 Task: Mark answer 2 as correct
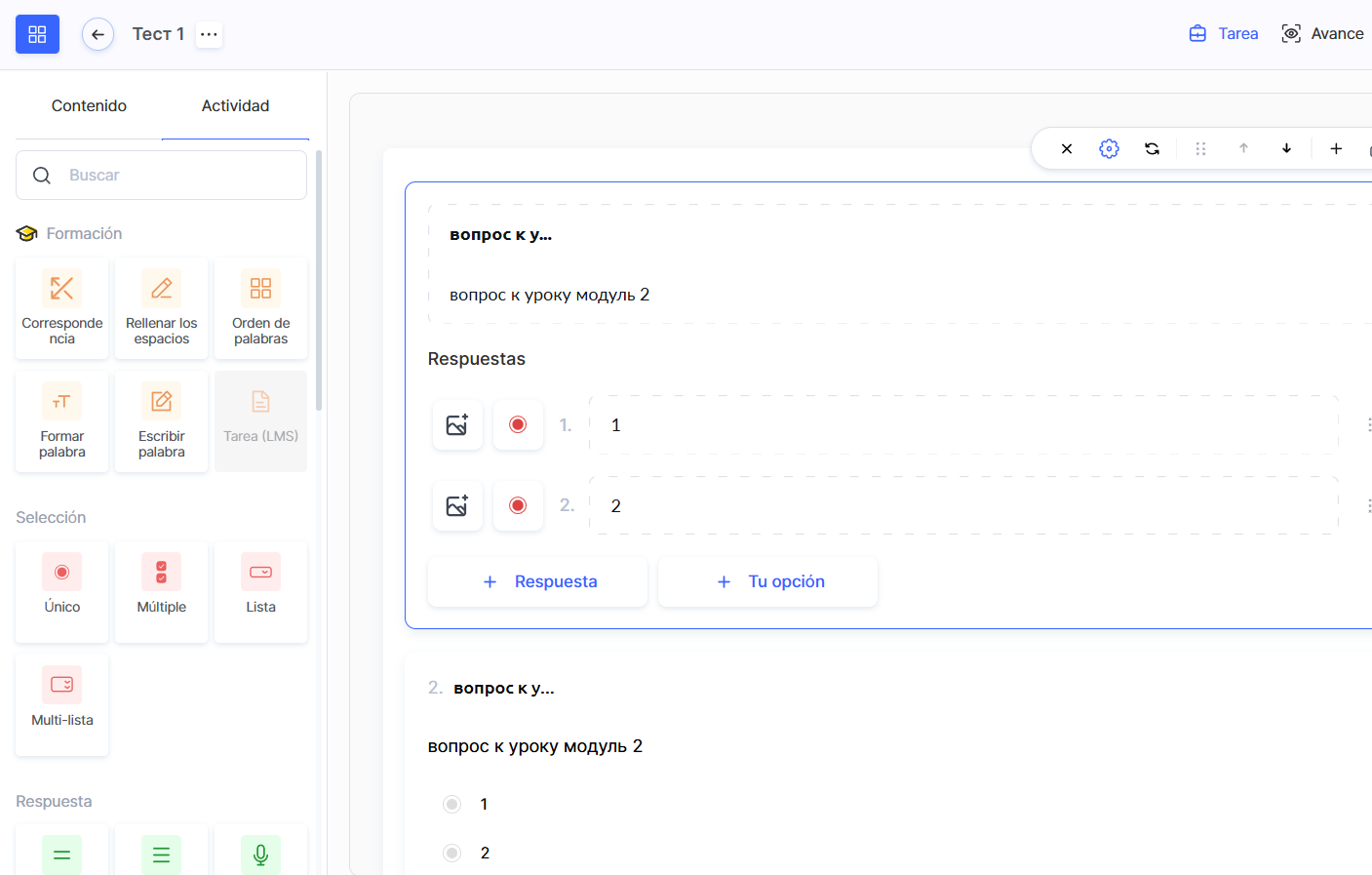click(518, 505)
